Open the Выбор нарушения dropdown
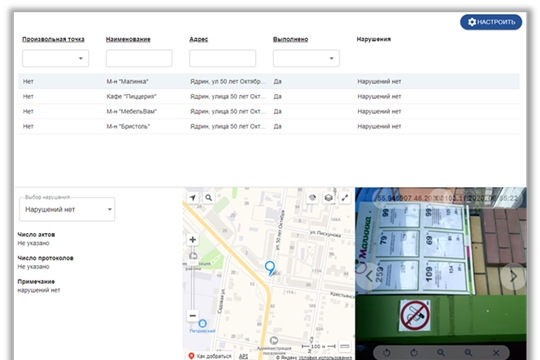This screenshot has width=540, height=360. point(67,209)
